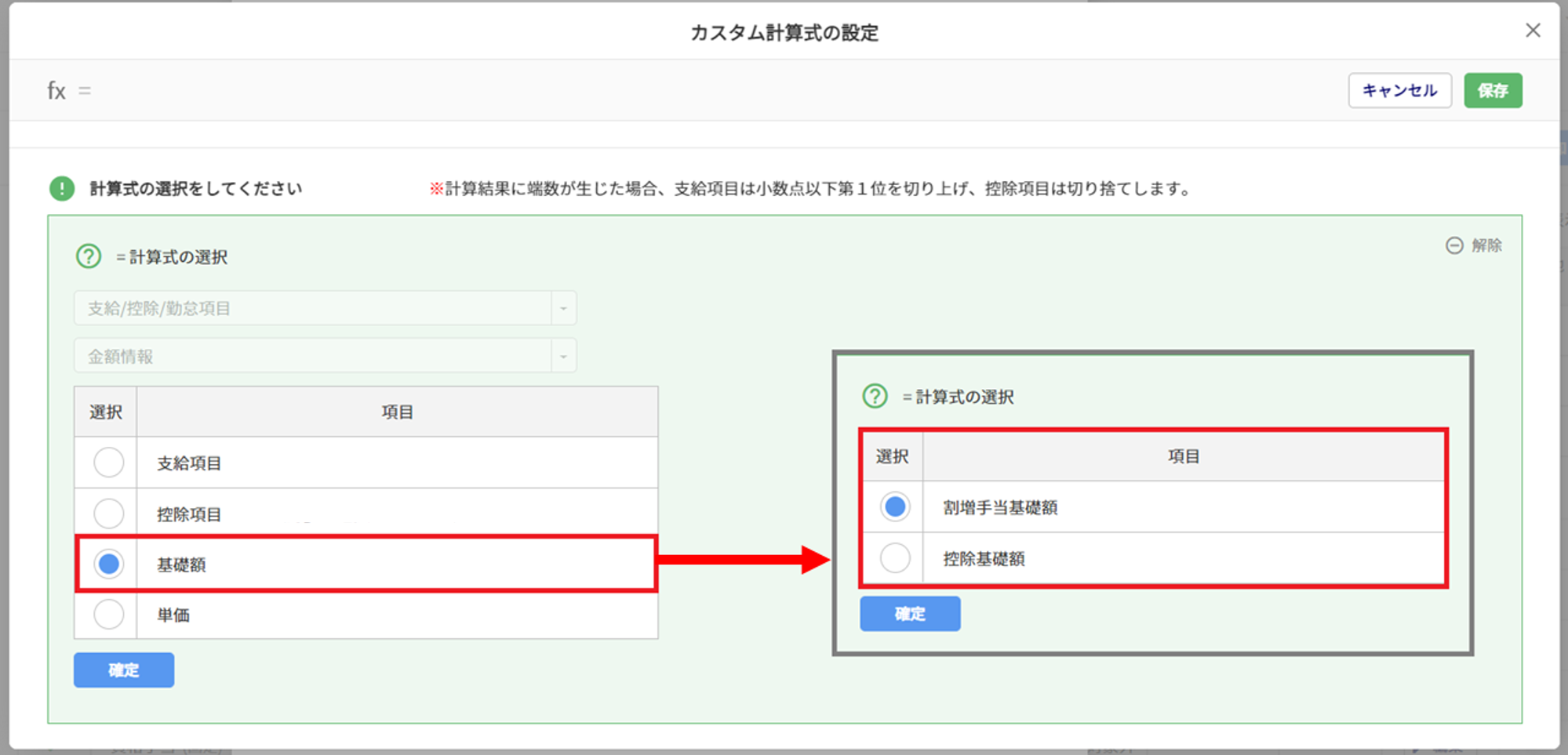The height and width of the screenshot is (755, 1568).
Task: Select the 基礎額 radio button
Action: click(x=109, y=564)
